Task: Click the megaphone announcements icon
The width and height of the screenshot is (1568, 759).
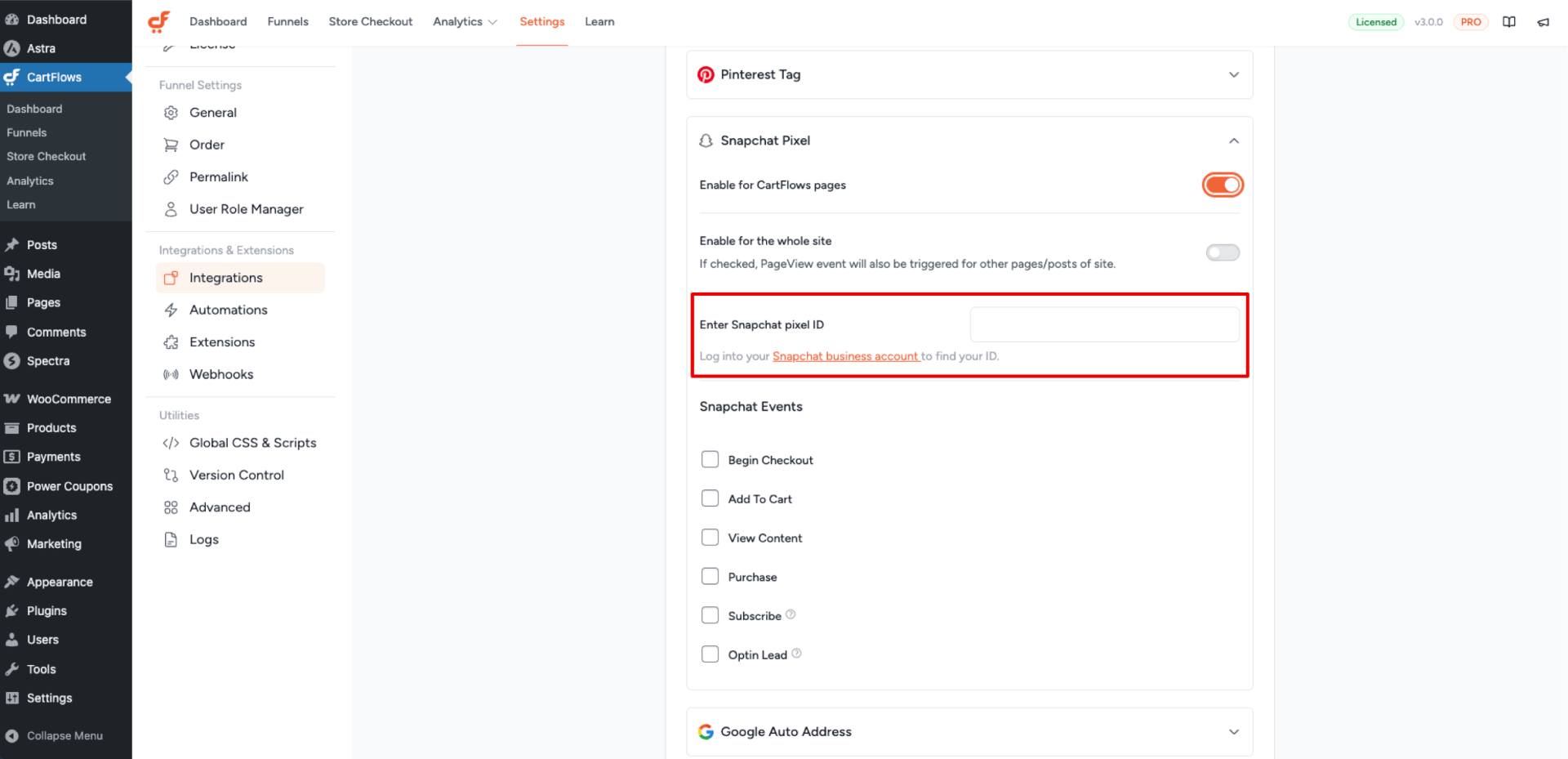Action: tap(1543, 22)
